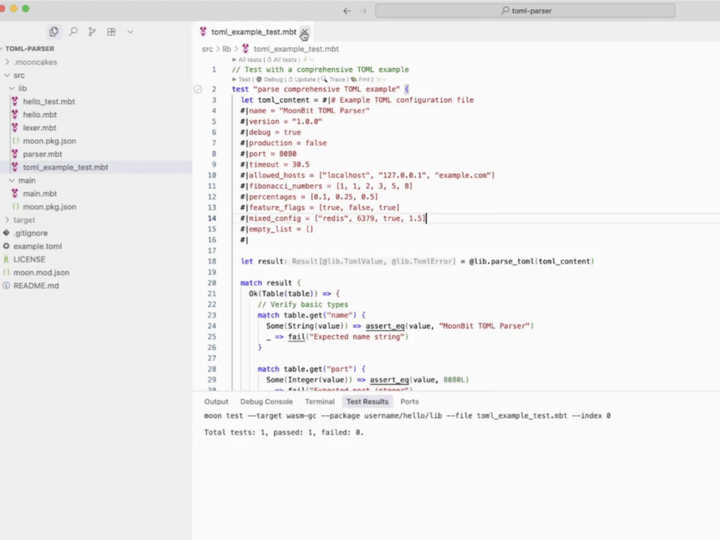Click the info icon next to README.md
This screenshot has width=720, height=540.
click(6, 286)
